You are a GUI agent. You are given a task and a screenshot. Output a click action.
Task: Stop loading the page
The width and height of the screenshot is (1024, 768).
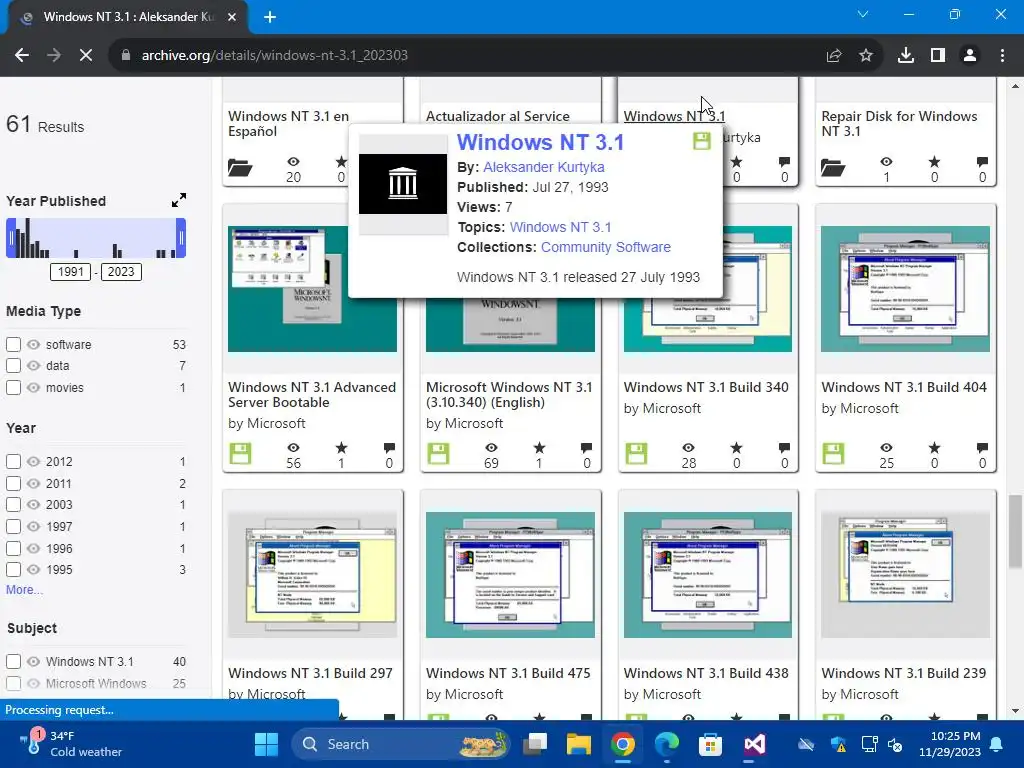(x=86, y=56)
